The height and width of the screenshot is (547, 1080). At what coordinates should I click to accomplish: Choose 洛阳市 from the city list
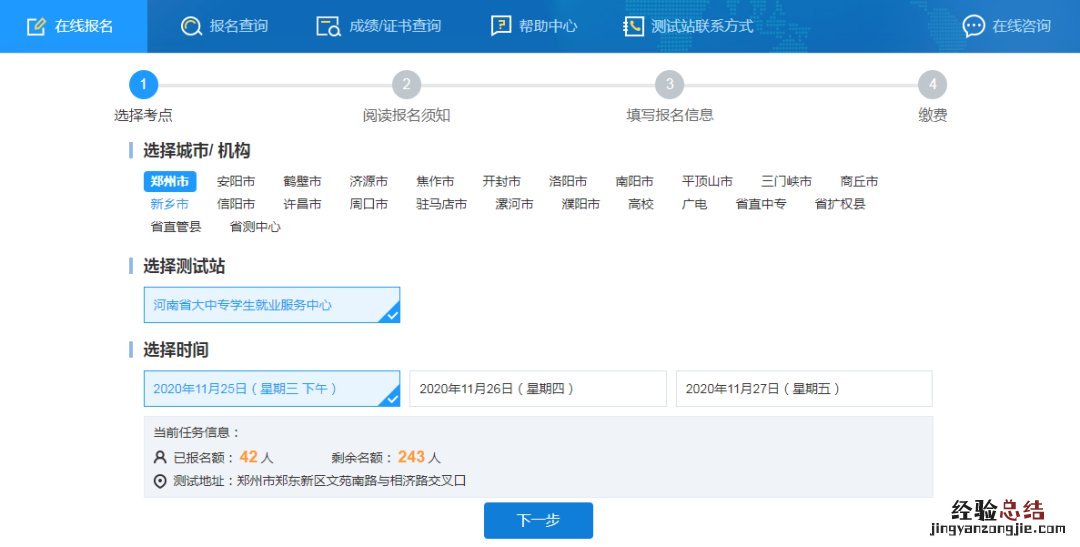pos(568,182)
